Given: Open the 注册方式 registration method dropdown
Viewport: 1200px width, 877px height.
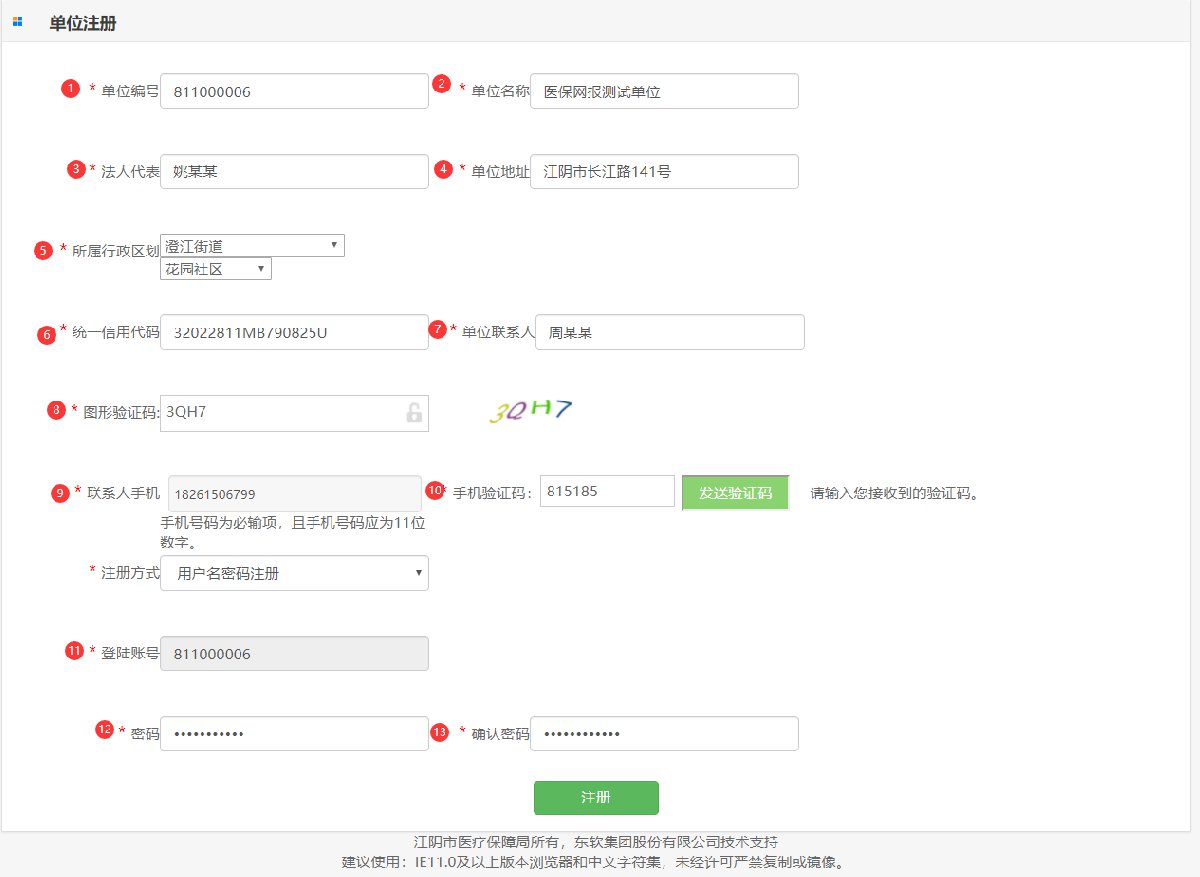Looking at the screenshot, I should coord(294,573).
